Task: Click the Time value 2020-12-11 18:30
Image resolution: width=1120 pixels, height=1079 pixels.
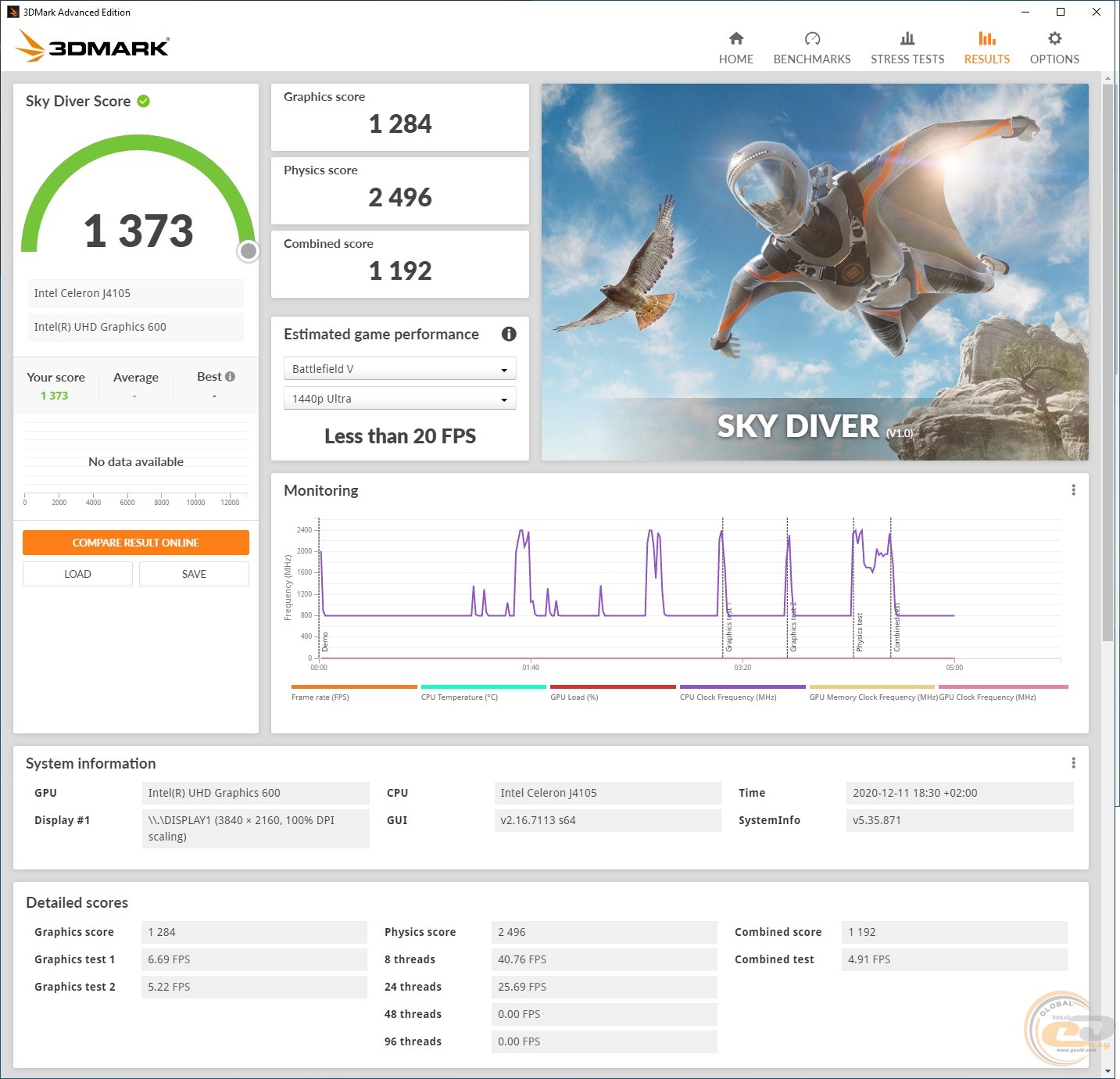Action: (x=960, y=793)
